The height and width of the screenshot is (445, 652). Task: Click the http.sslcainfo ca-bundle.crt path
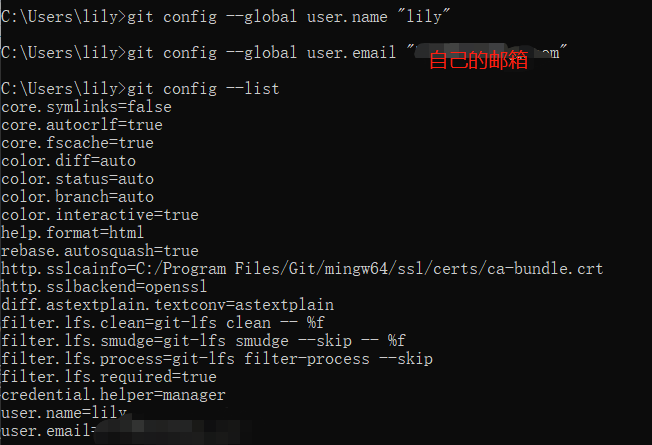pyautogui.click(x=370, y=269)
